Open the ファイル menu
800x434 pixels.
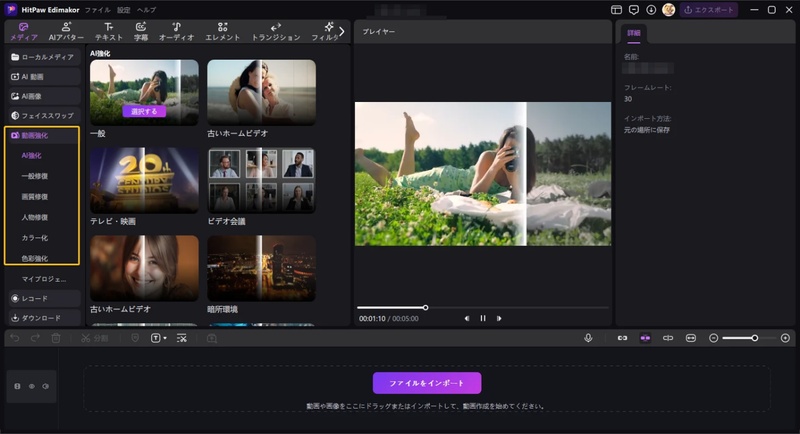tap(97, 9)
